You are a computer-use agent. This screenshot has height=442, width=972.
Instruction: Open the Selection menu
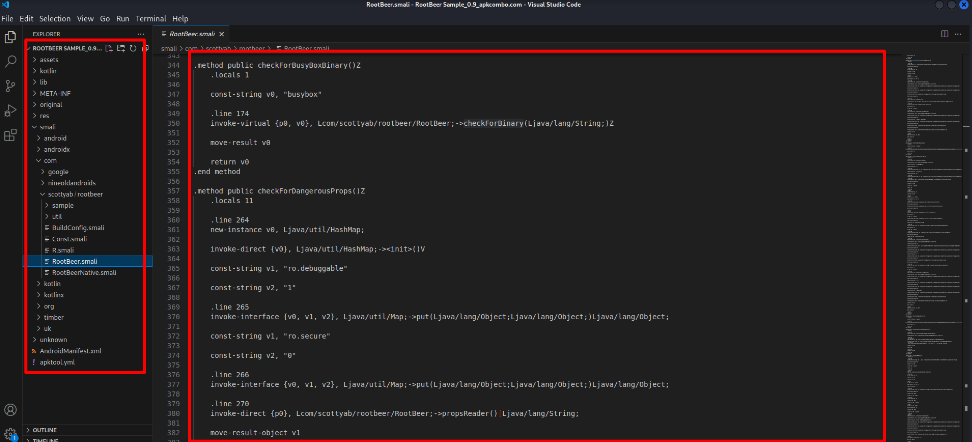[x=55, y=18]
